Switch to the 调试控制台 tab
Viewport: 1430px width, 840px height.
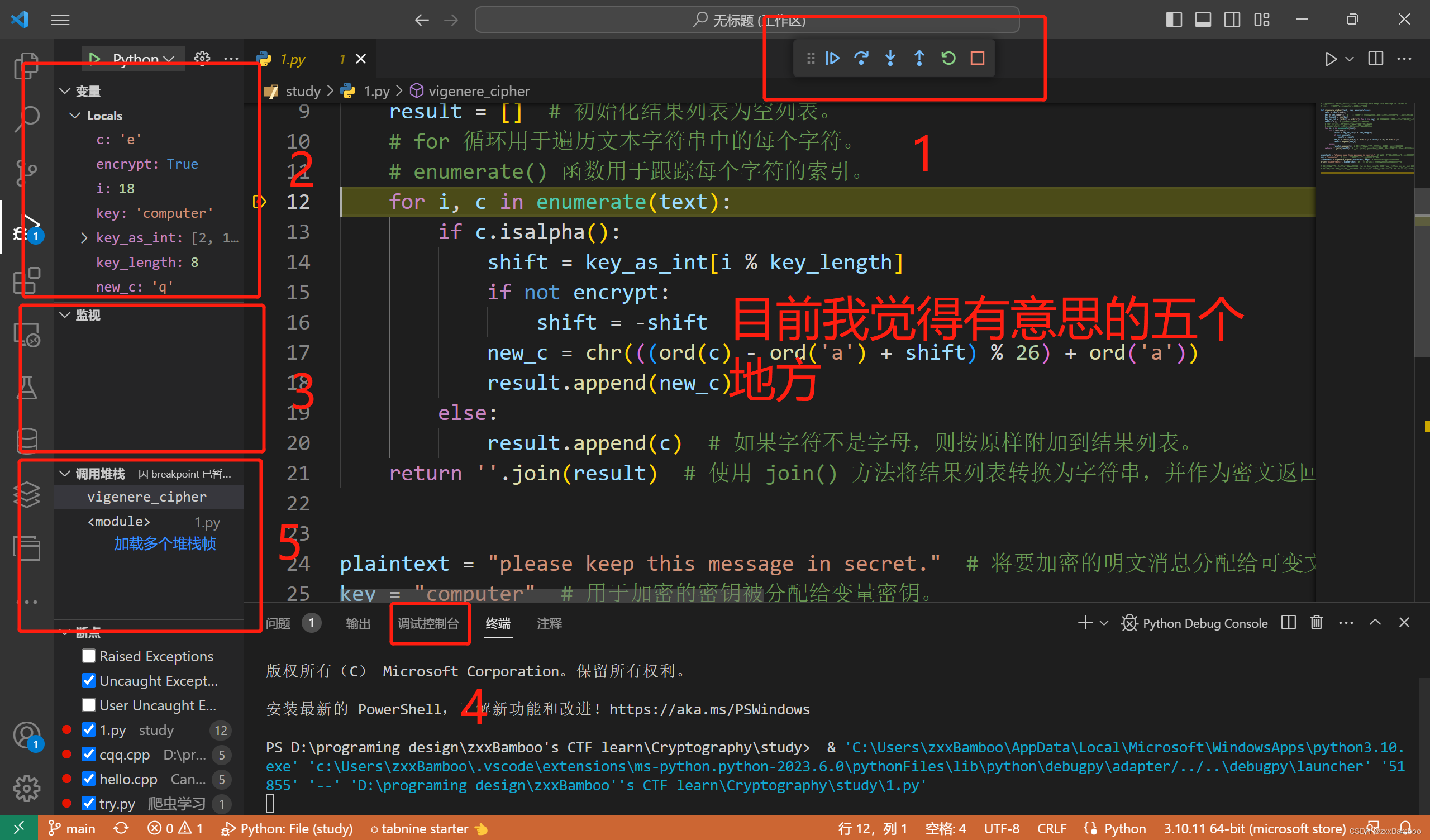428,624
